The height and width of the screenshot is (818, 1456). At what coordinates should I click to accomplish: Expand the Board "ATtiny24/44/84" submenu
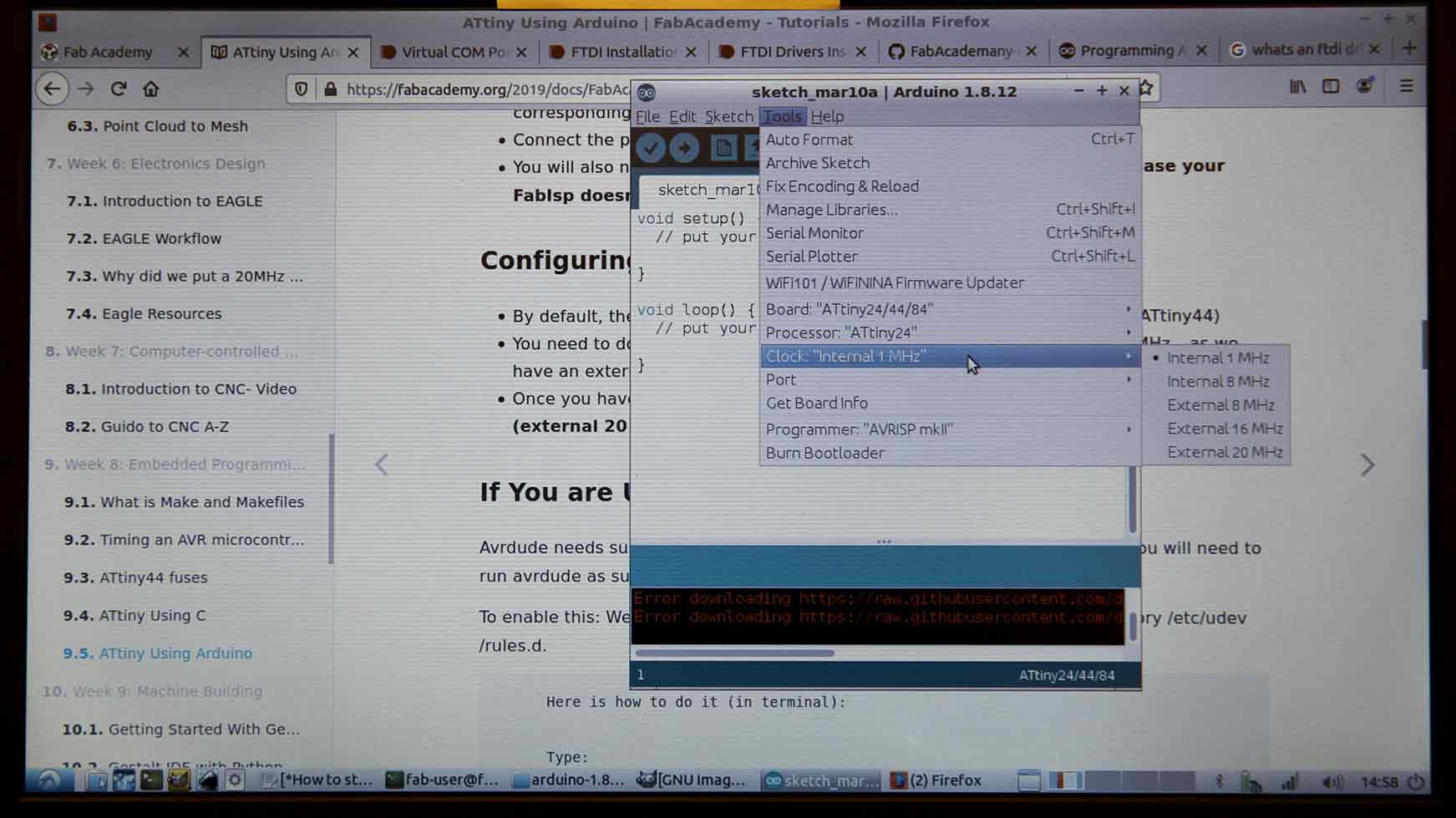pos(950,309)
